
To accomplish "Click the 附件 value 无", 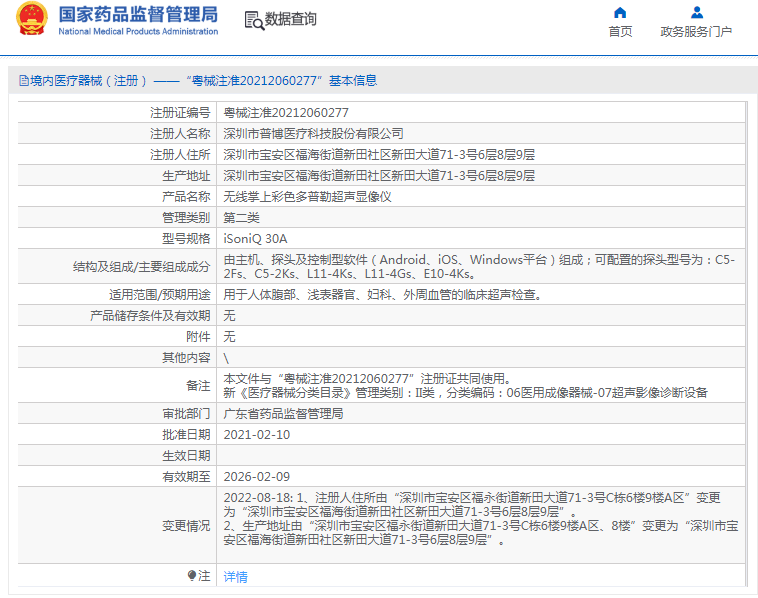I will 229,336.
